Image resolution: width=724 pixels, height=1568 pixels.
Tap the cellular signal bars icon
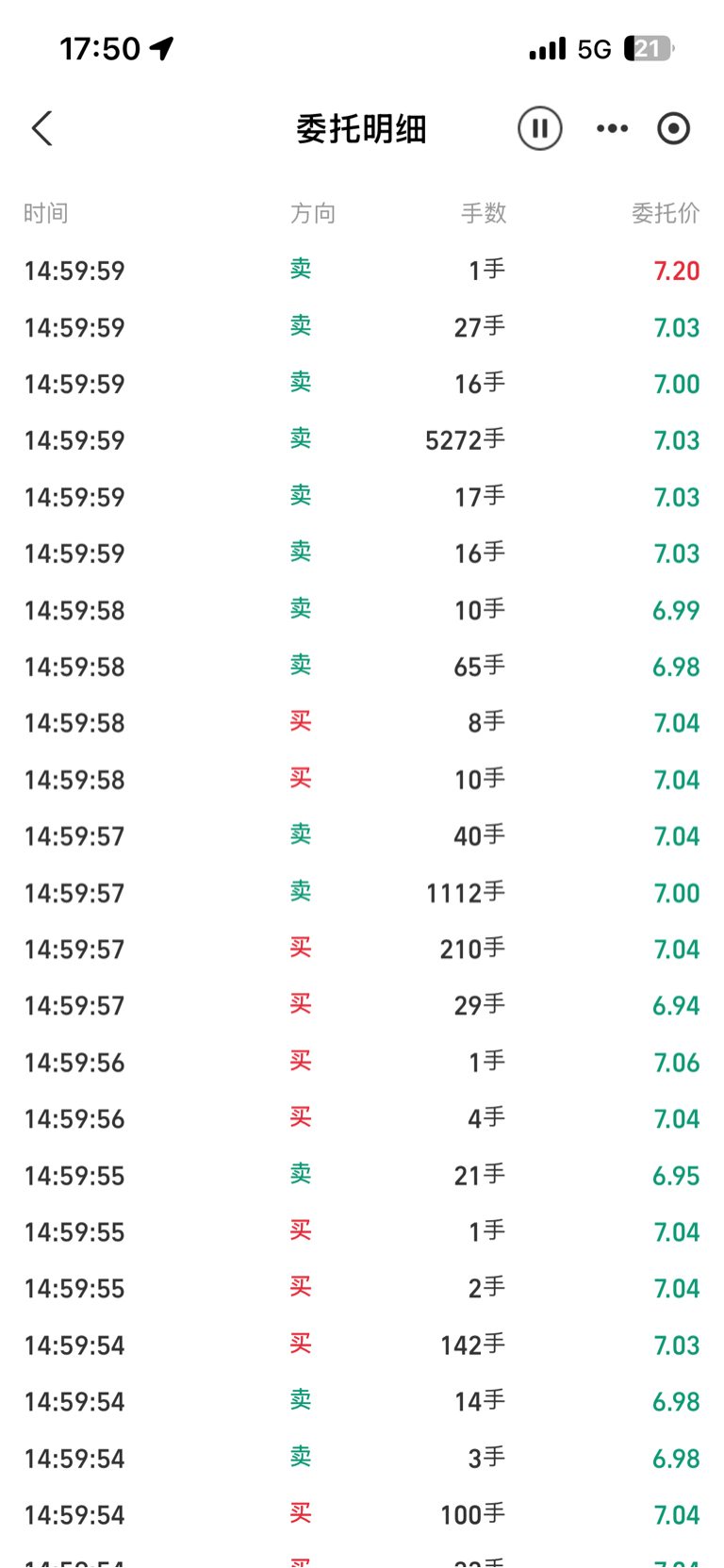[548, 48]
